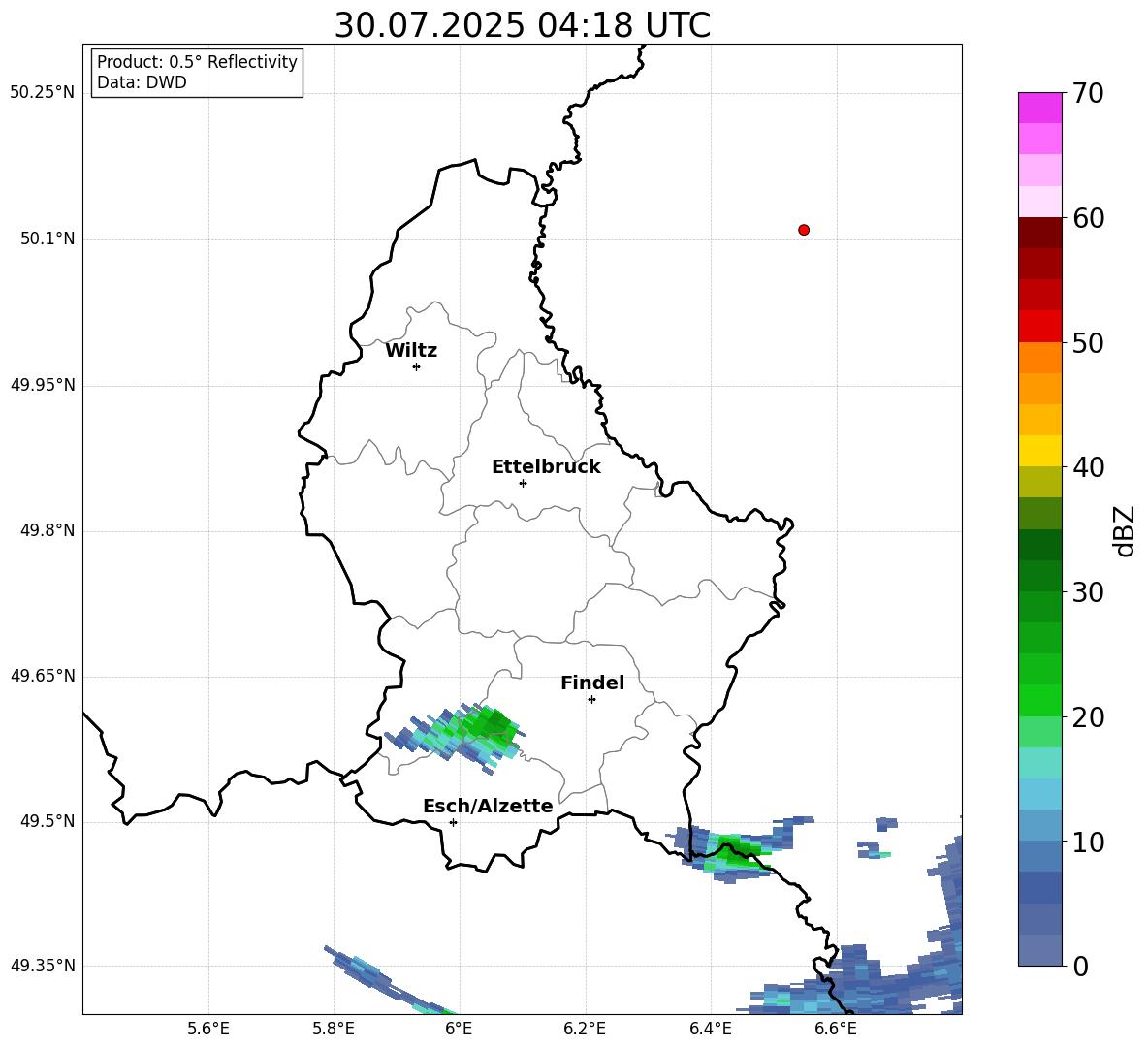Screen dimensions: 1148x1048
Task: Click the 'Data: DWD' label
Action: click(x=142, y=82)
